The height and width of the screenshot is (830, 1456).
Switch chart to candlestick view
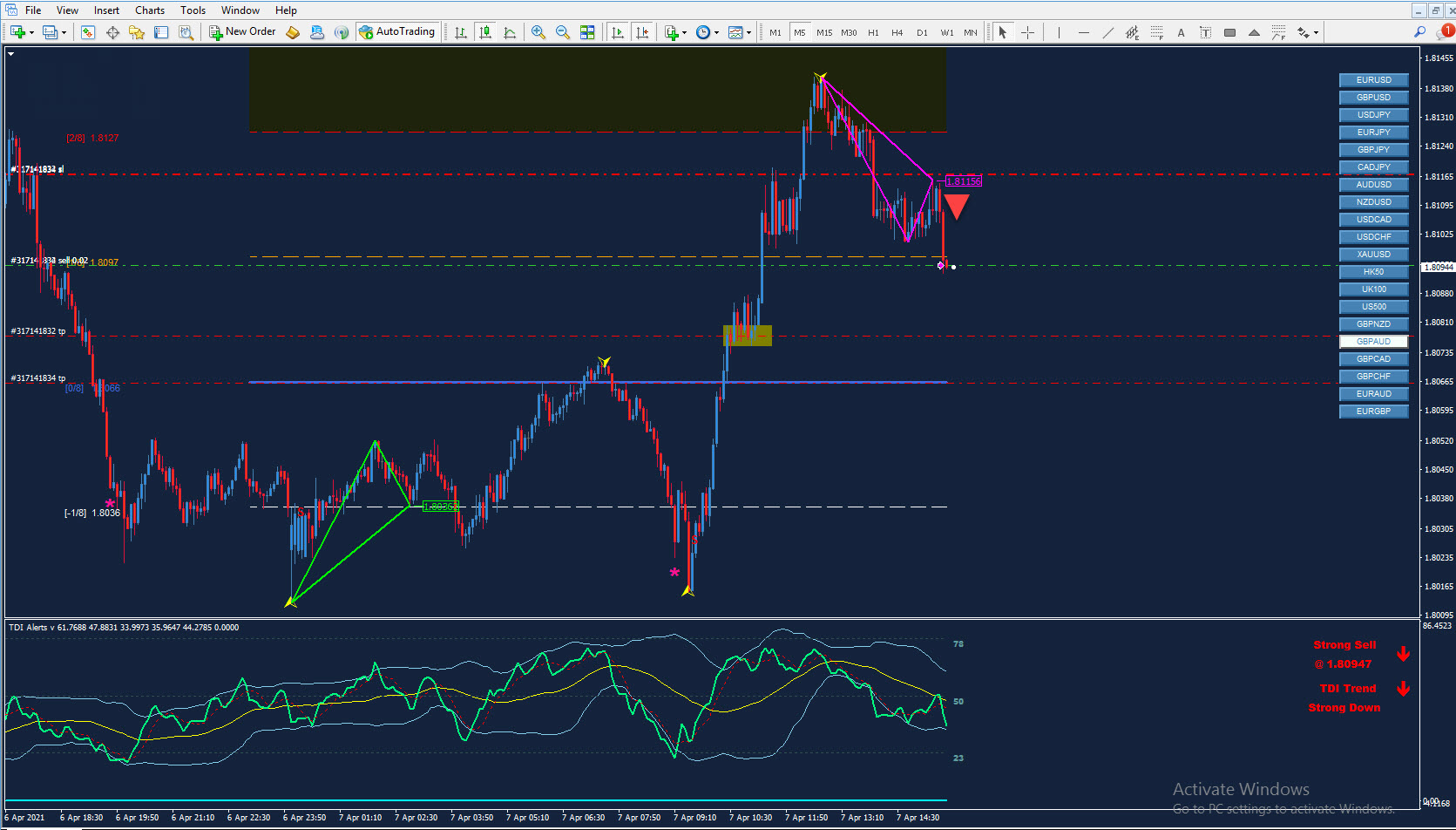(485, 32)
